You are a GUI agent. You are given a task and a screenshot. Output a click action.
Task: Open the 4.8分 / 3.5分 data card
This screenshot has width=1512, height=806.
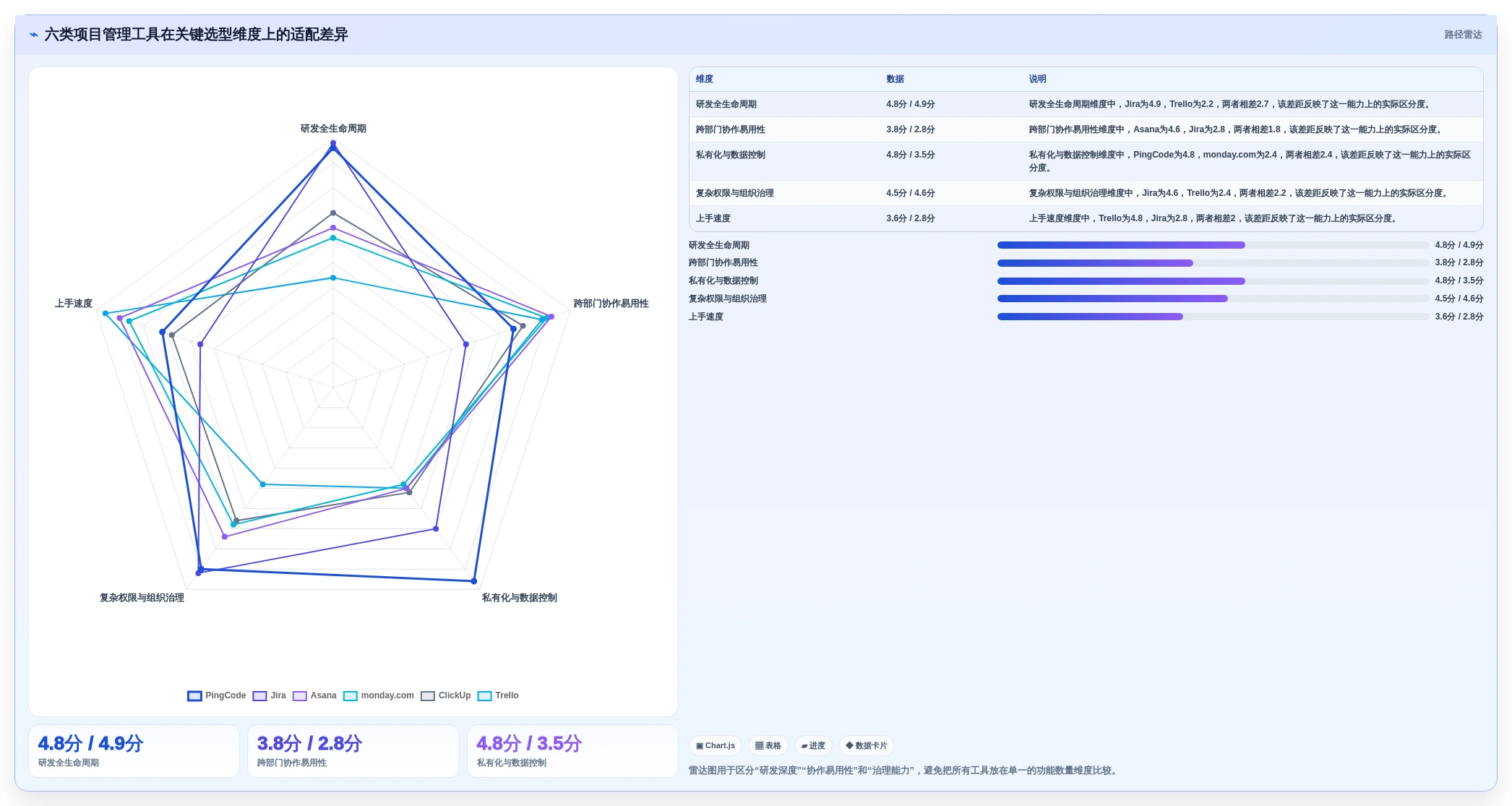(x=572, y=751)
